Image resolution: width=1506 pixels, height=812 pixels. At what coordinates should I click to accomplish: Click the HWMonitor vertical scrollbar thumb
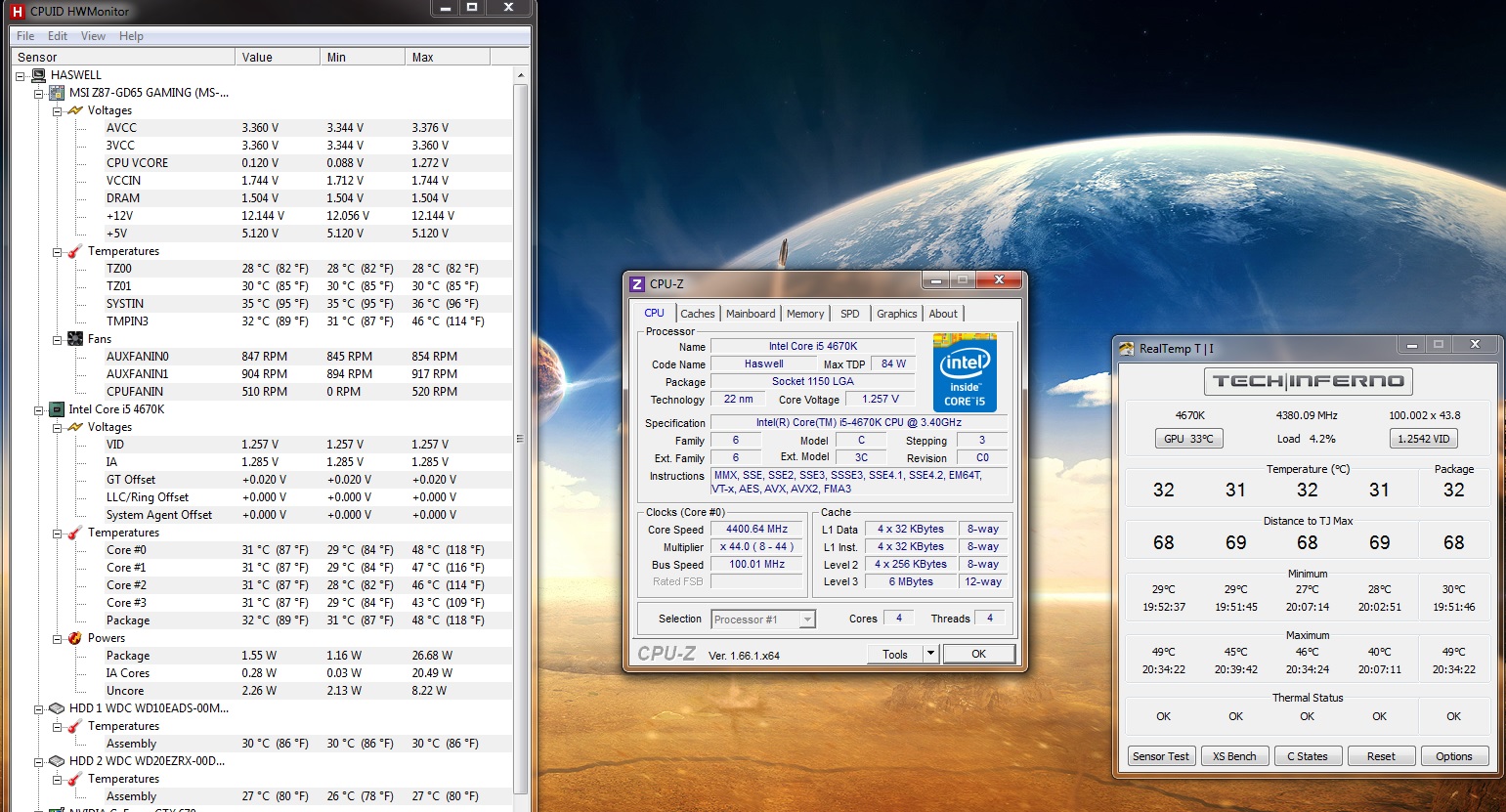coord(520,440)
